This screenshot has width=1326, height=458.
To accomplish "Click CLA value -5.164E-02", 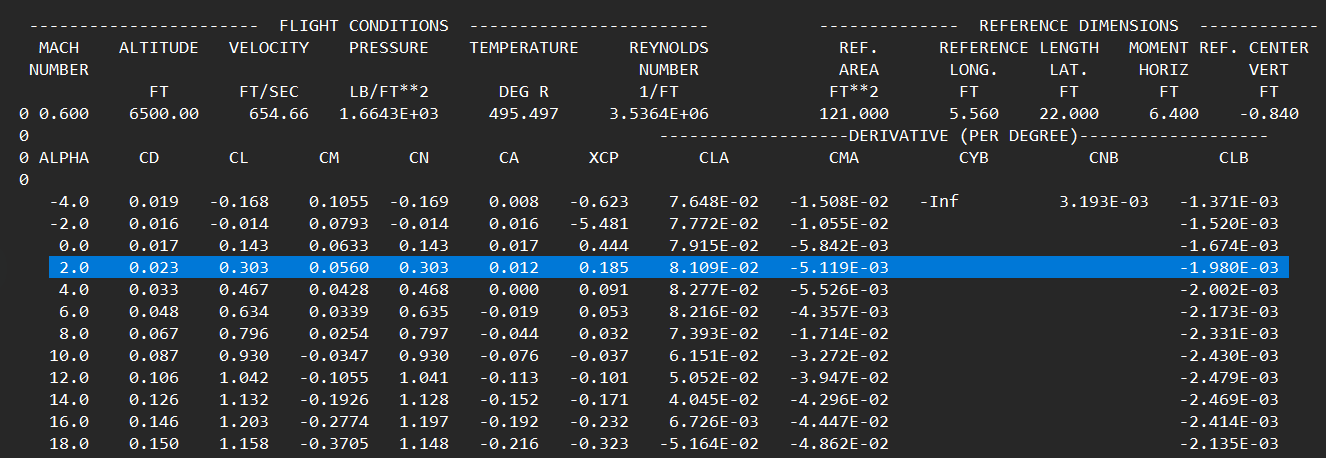I will (709, 444).
